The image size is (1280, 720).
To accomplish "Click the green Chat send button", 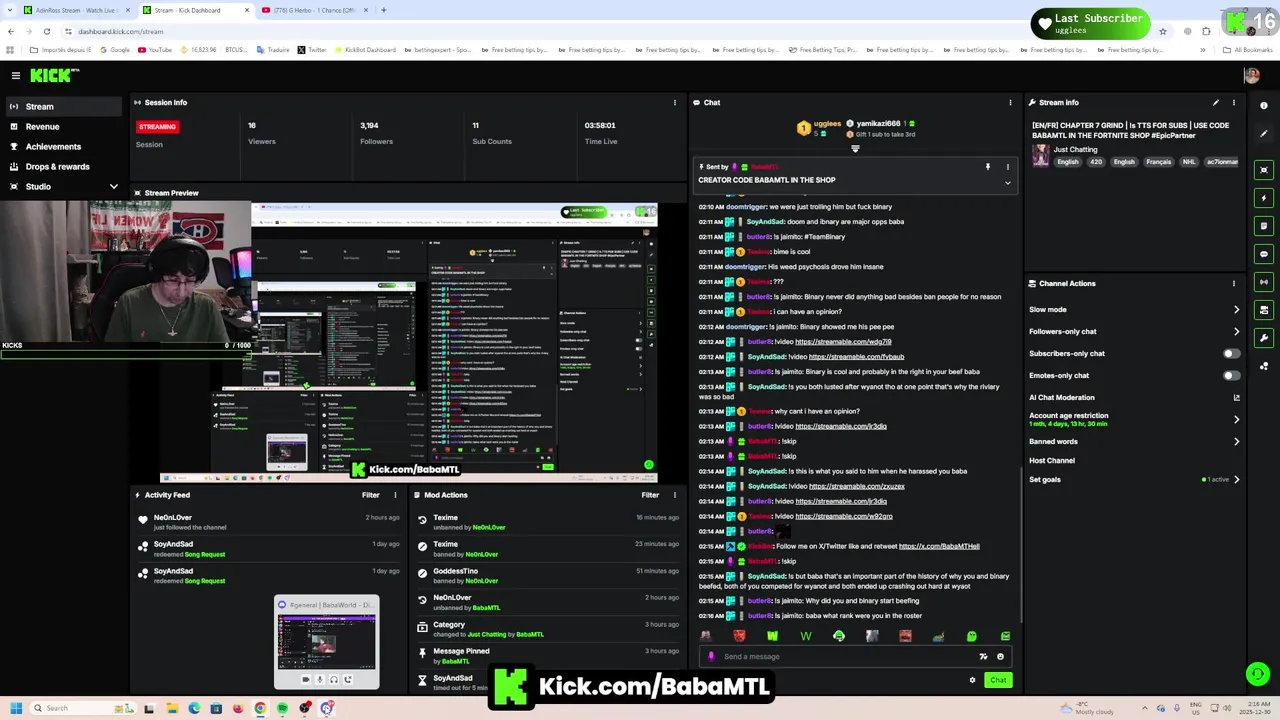I will coord(998,680).
